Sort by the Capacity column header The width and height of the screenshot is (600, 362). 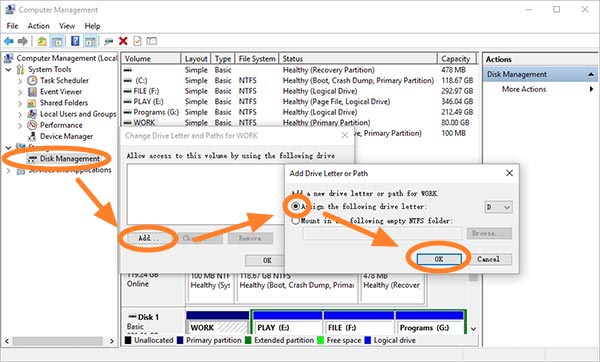(x=457, y=59)
